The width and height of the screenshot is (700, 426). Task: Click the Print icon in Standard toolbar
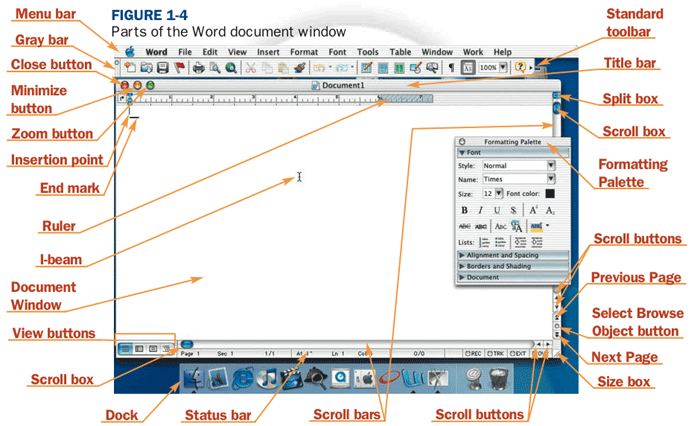tap(198, 67)
